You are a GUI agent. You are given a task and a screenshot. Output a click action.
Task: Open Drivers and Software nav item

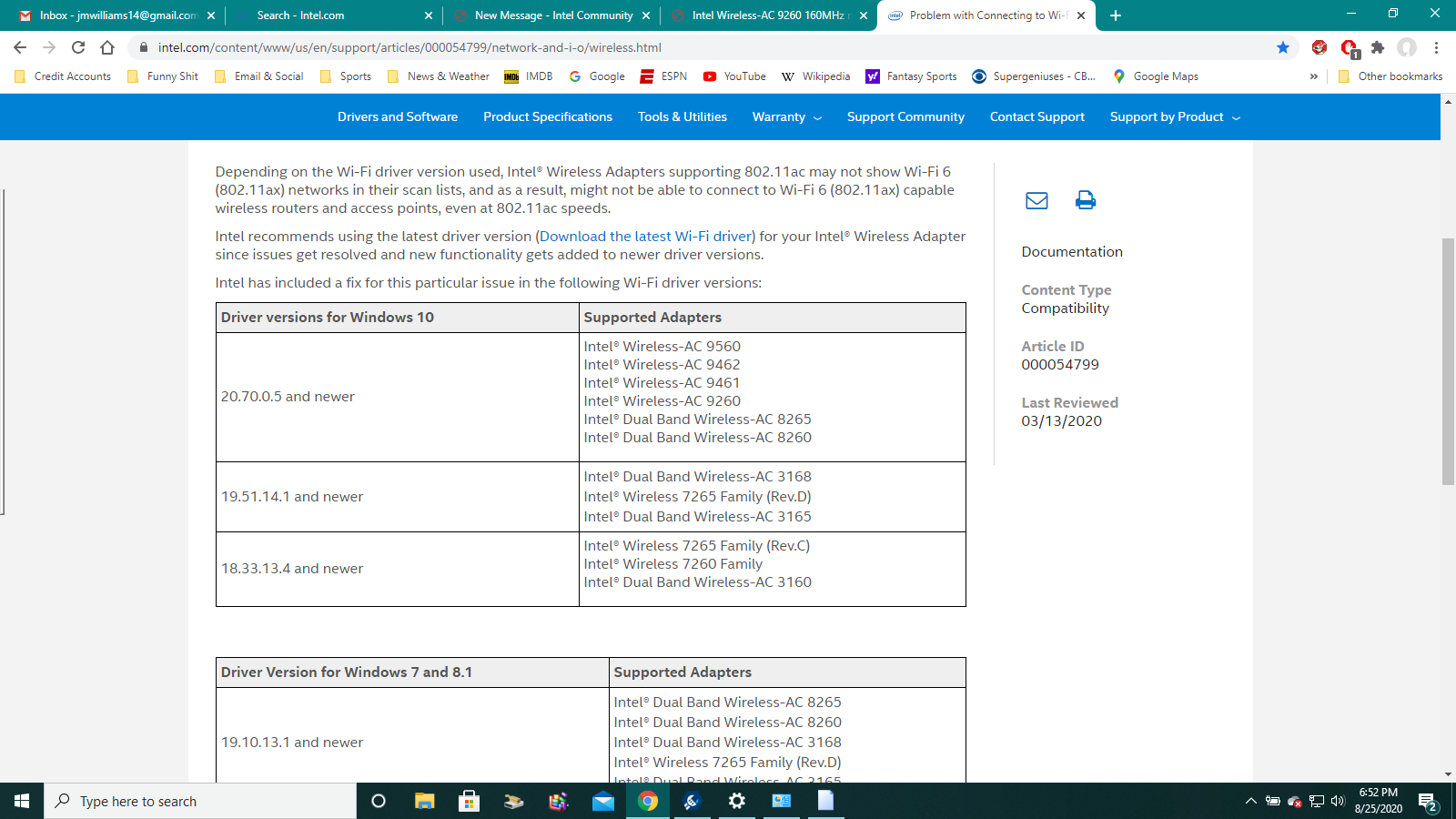point(398,117)
